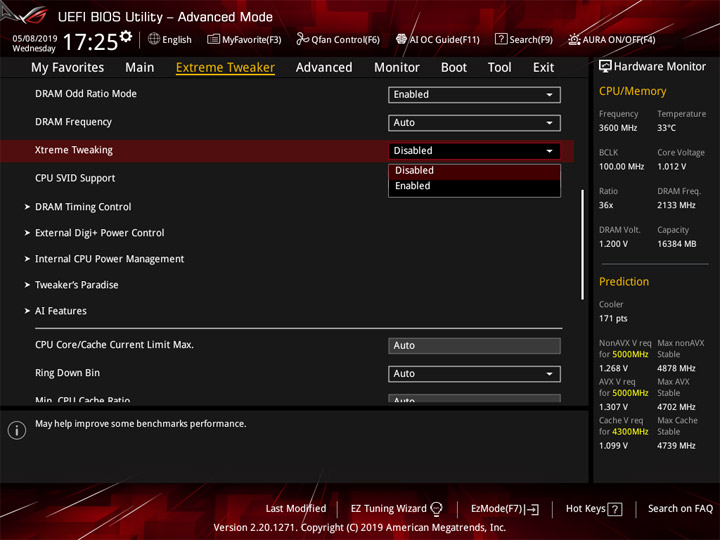Click the 2133 MHz DRAM Freq. value
The width and height of the screenshot is (720, 540).
pyautogui.click(x=676, y=205)
